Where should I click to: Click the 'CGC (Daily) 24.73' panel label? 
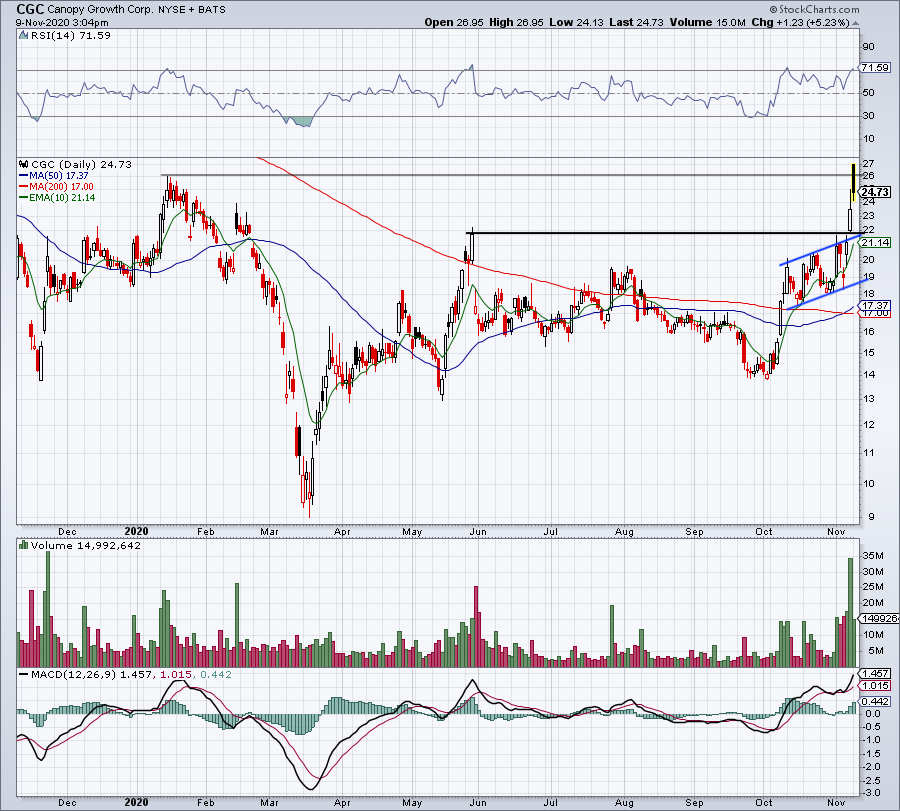[82, 164]
